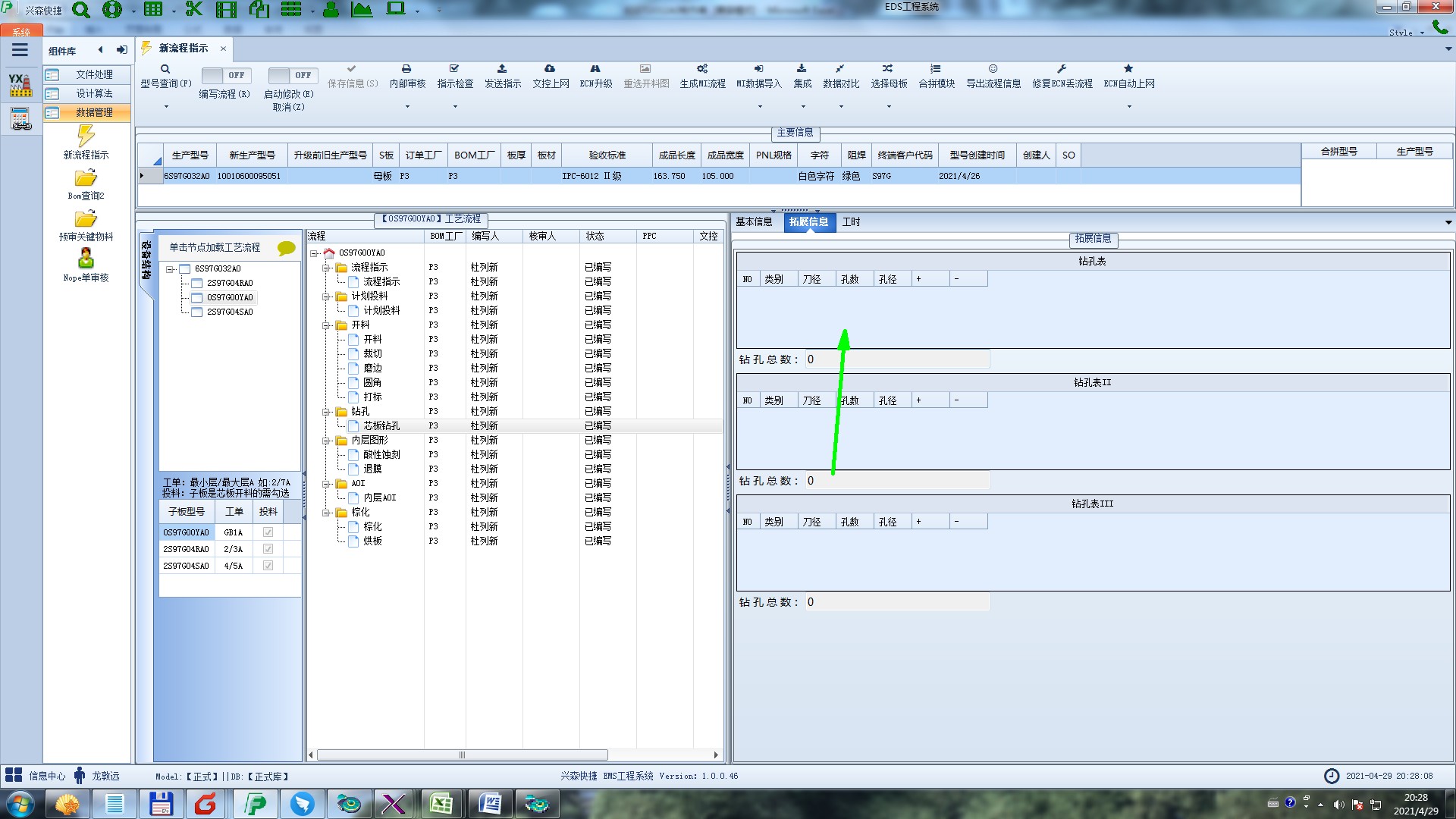The image size is (1456, 819).
Task: Select 设计算法 in the component library
Action: [x=94, y=93]
